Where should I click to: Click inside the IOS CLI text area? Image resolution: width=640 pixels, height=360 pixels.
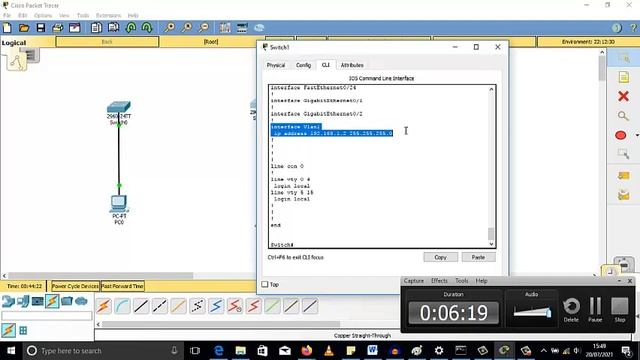point(378,167)
